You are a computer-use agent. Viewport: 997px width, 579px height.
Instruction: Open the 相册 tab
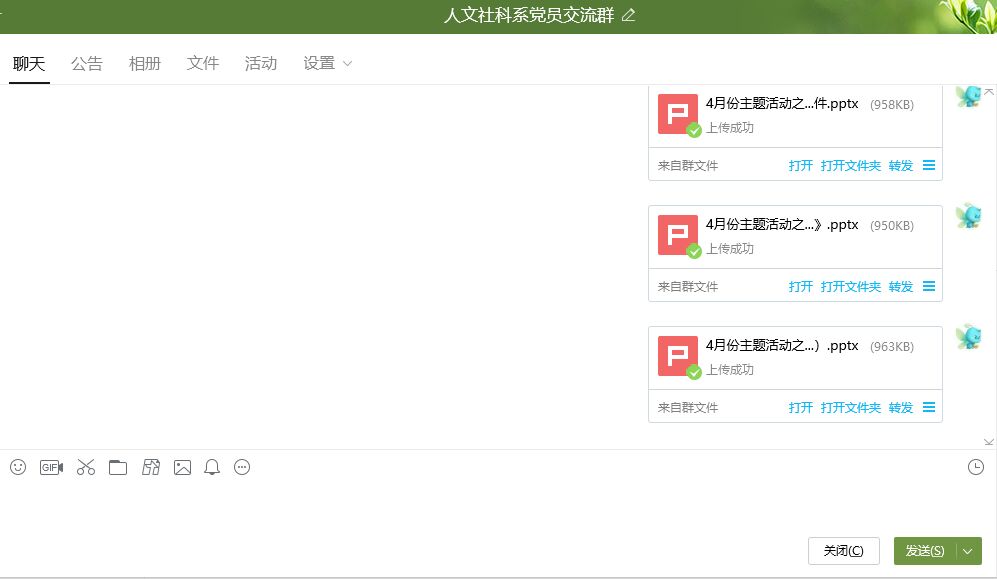pos(145,64)
